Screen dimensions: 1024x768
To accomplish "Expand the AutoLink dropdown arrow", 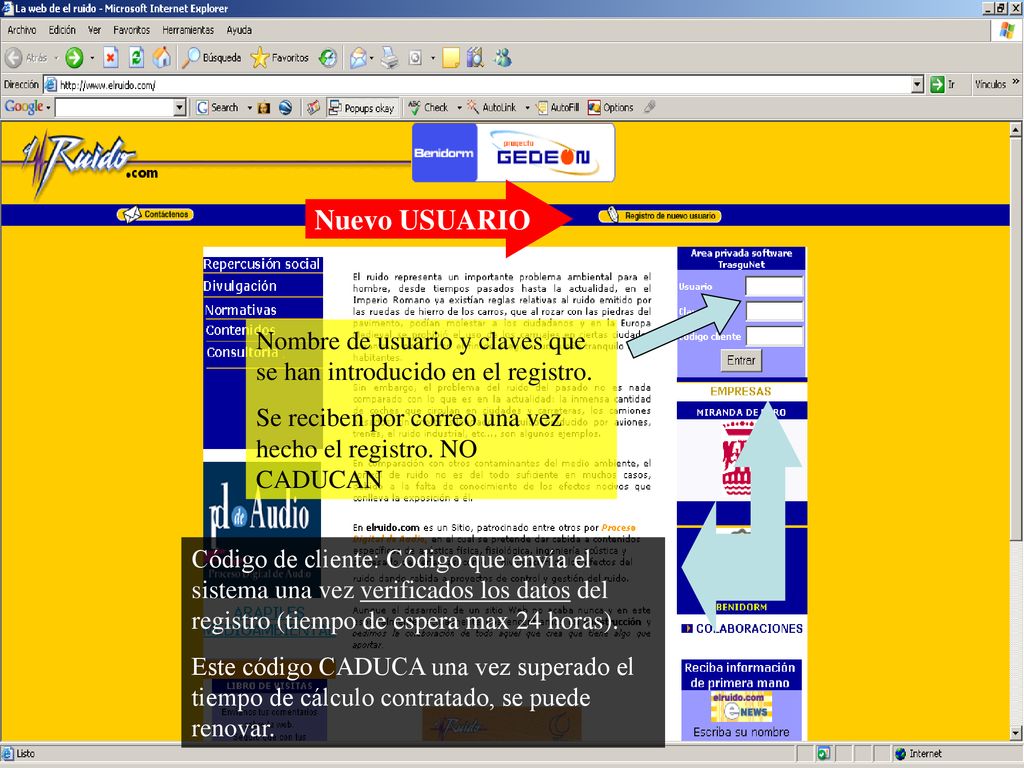I will [527, 108].
